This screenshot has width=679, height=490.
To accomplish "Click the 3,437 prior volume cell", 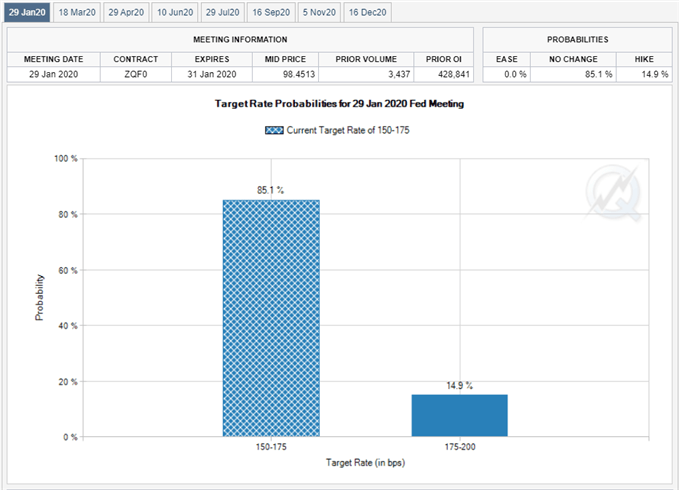I will pos(366,74).
